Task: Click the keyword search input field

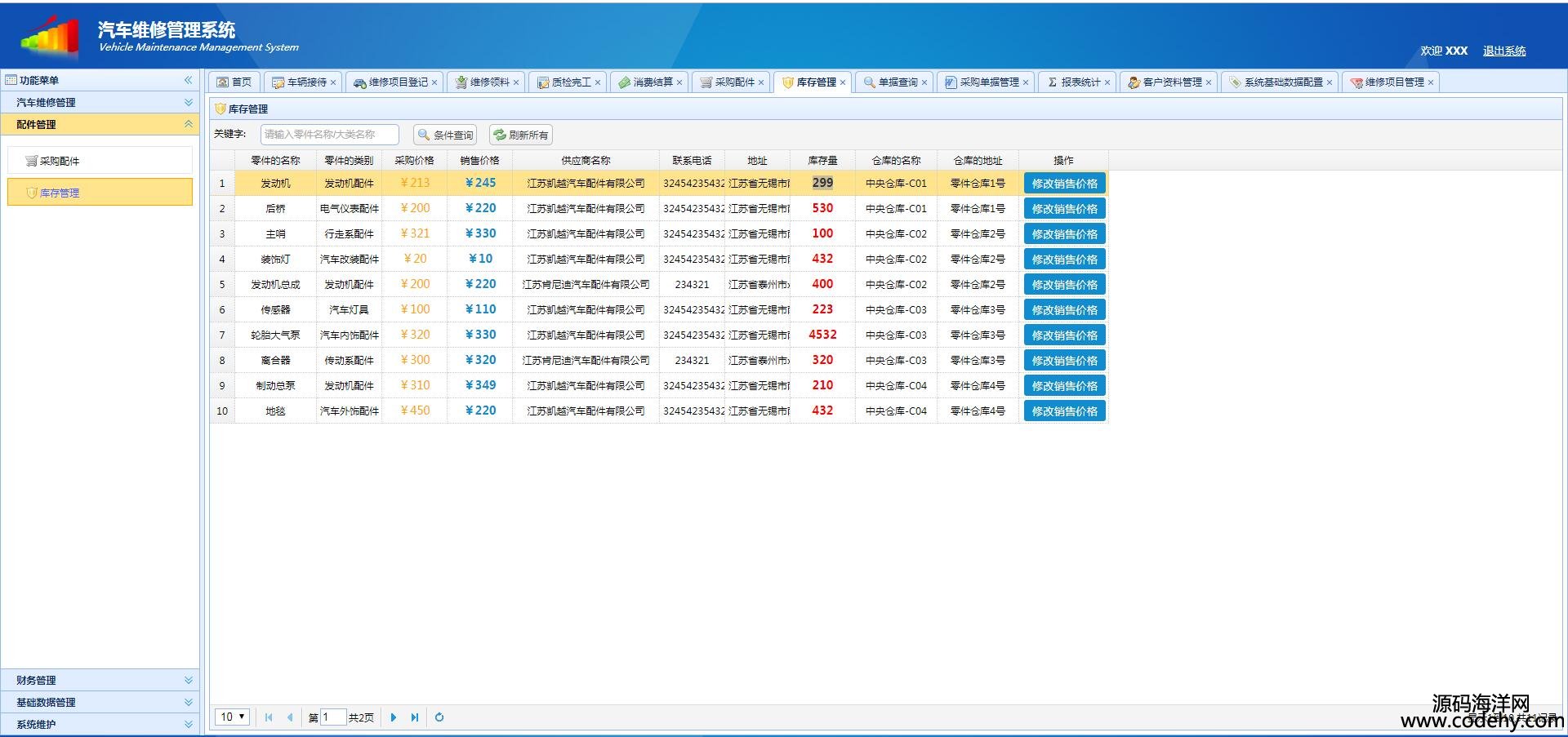Action: pyautogui.click(x=330, y=135)
